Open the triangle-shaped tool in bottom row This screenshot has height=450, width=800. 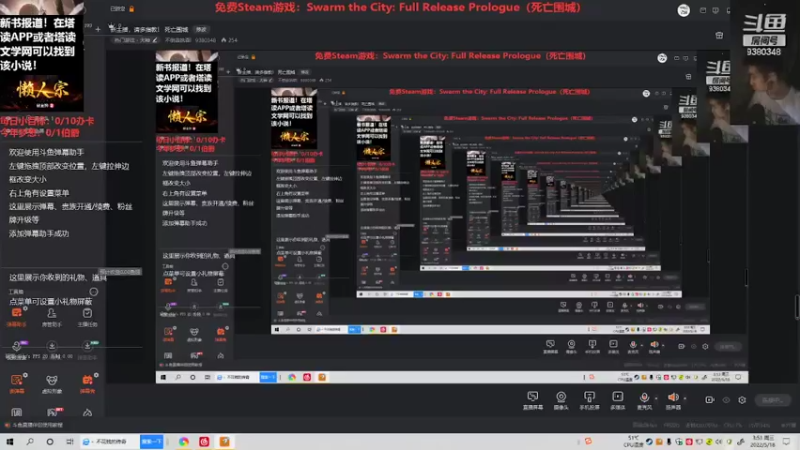[87, 412]
